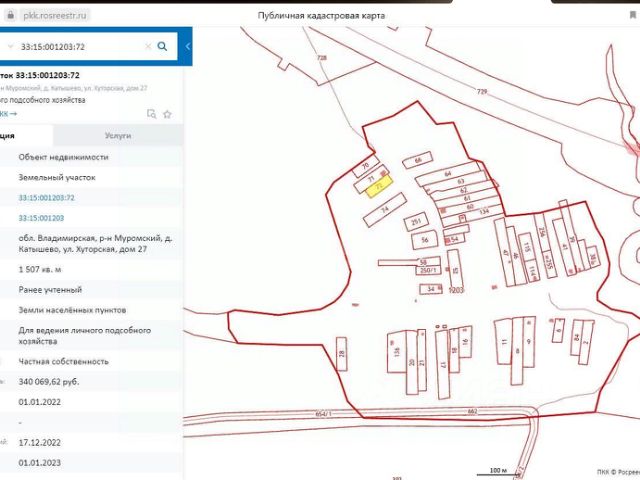640x480 pixels.
Task: Click inside the cadastral number search field
Action: tap(80, 47)
